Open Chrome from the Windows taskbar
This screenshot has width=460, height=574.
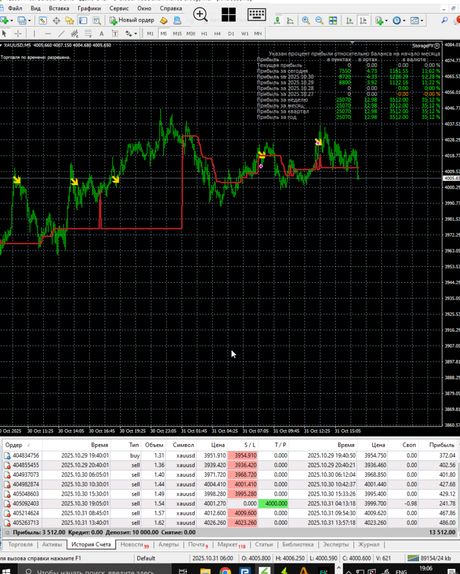225,570
